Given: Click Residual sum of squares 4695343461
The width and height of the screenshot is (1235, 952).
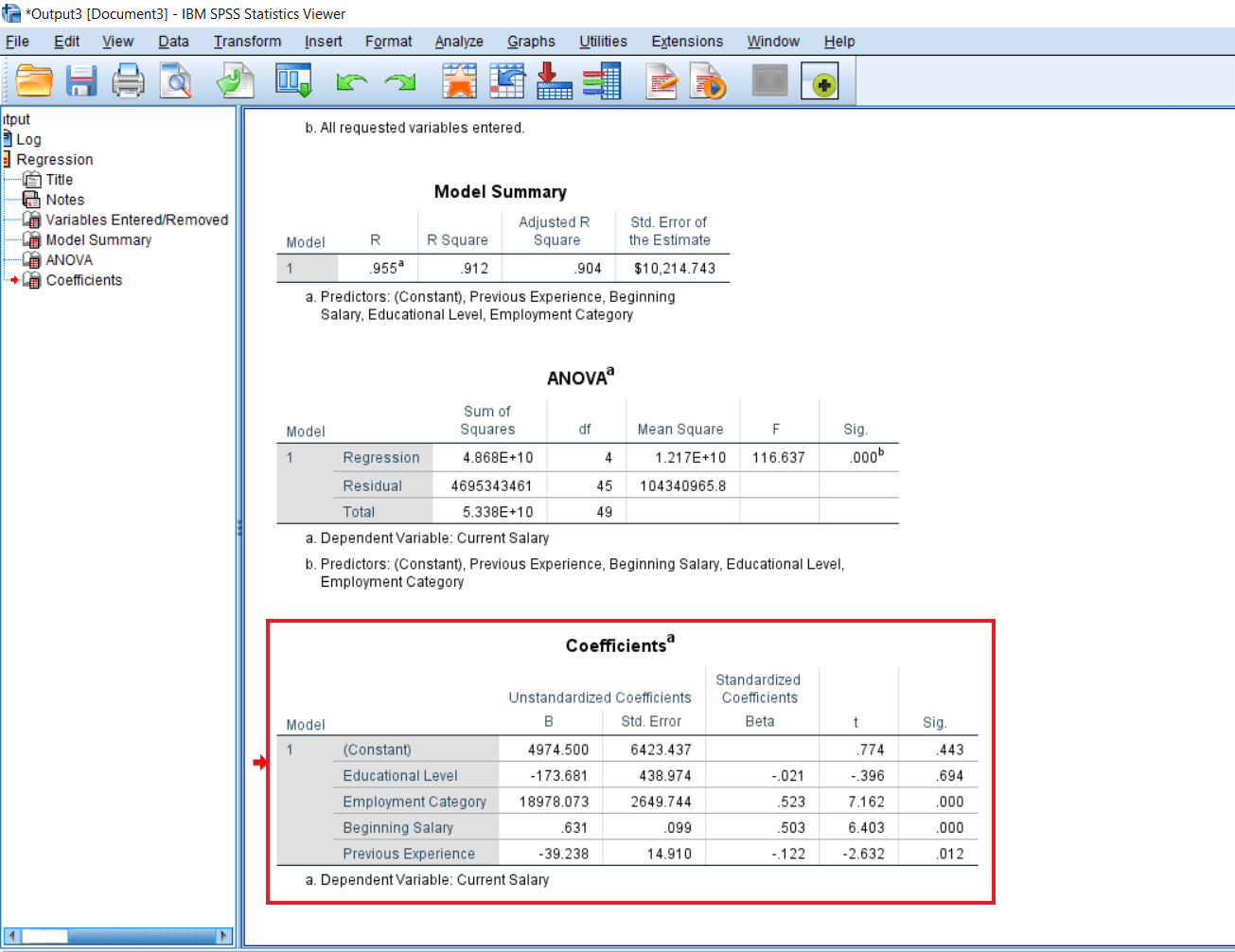Looking at the screenshot, I should click(491, 486).
